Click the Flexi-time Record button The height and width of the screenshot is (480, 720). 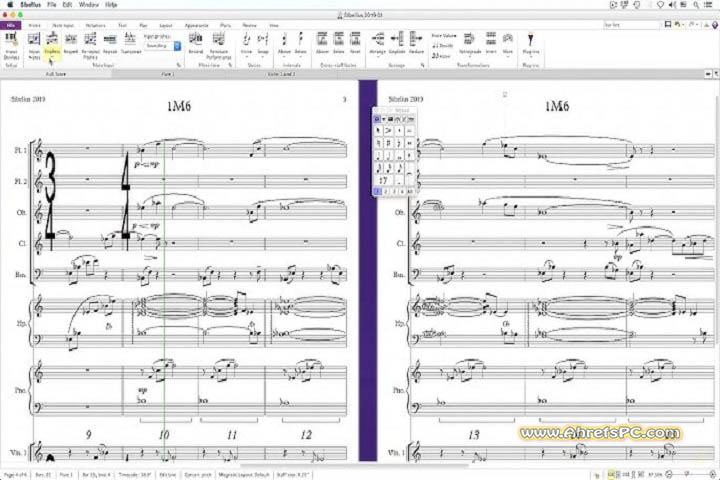pos(196,44)
